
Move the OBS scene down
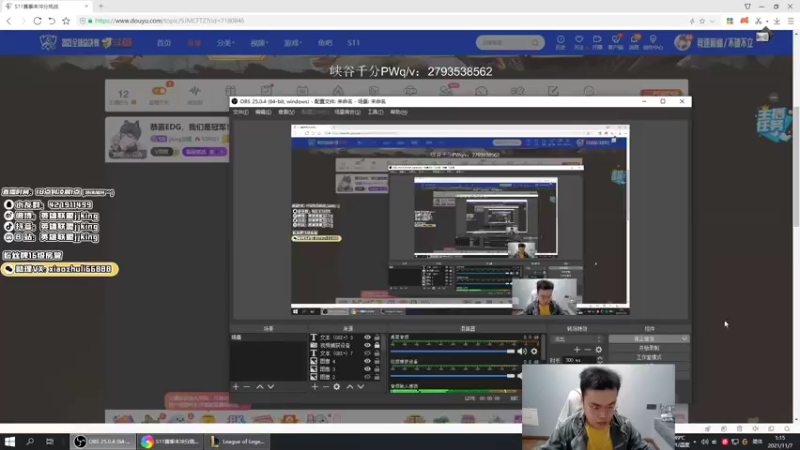[271, 387]
